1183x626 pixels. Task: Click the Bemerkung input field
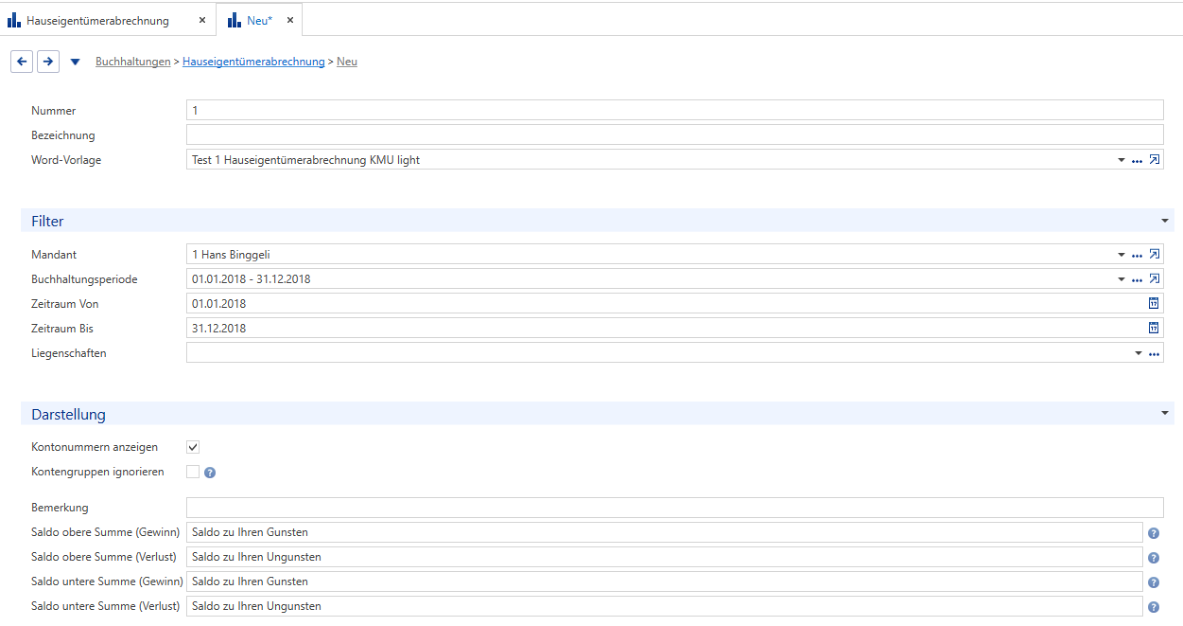tap(674, 508)
